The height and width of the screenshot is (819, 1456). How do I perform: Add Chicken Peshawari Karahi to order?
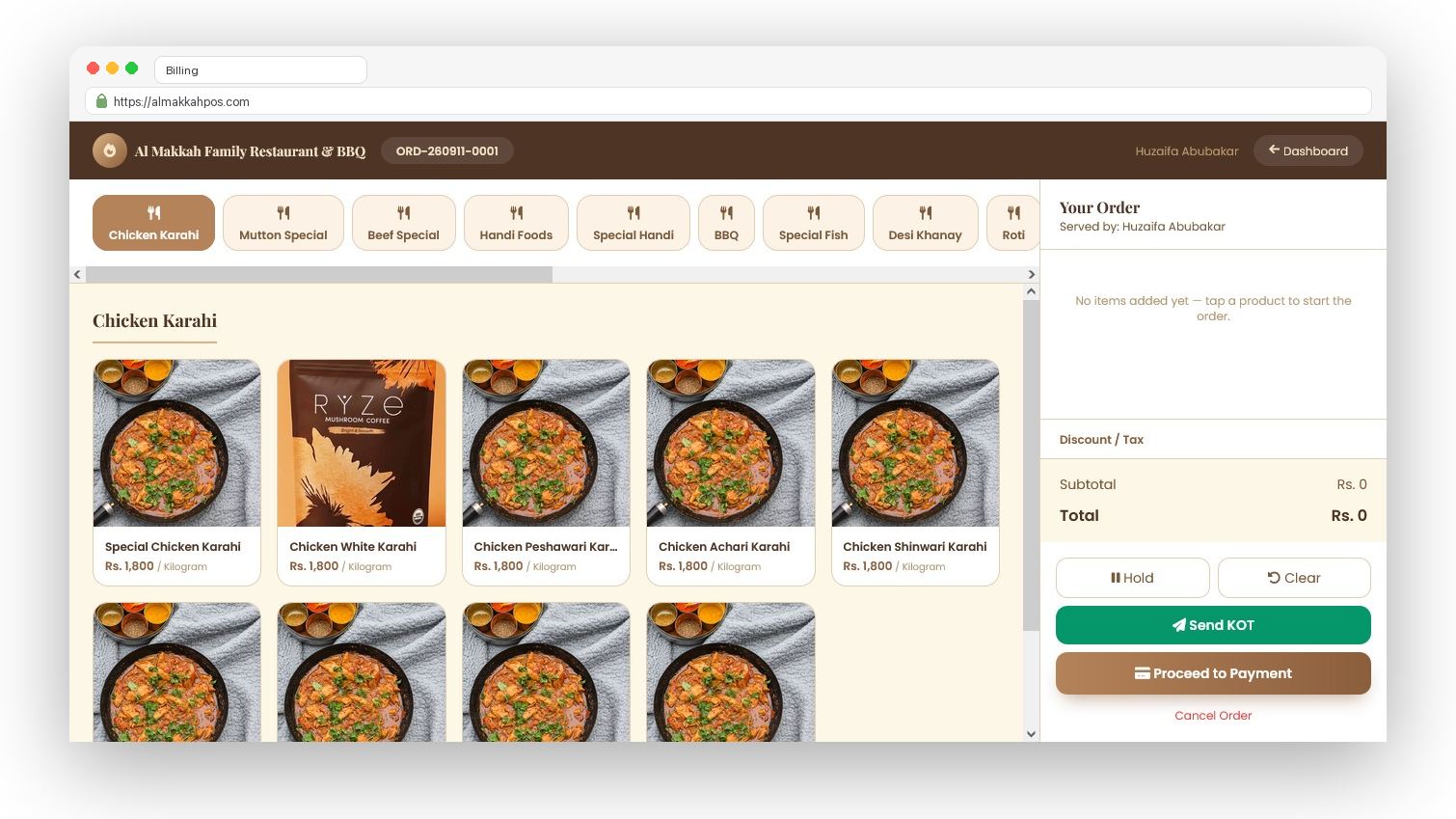click(x=546, y=473)
